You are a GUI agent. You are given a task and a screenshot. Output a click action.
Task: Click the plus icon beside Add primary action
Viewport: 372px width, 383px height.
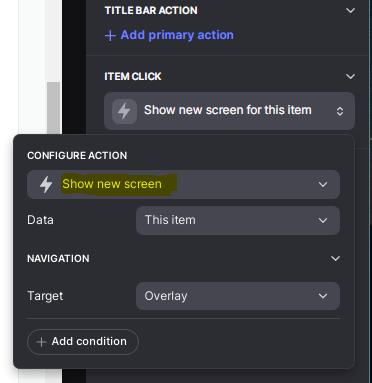110,35
